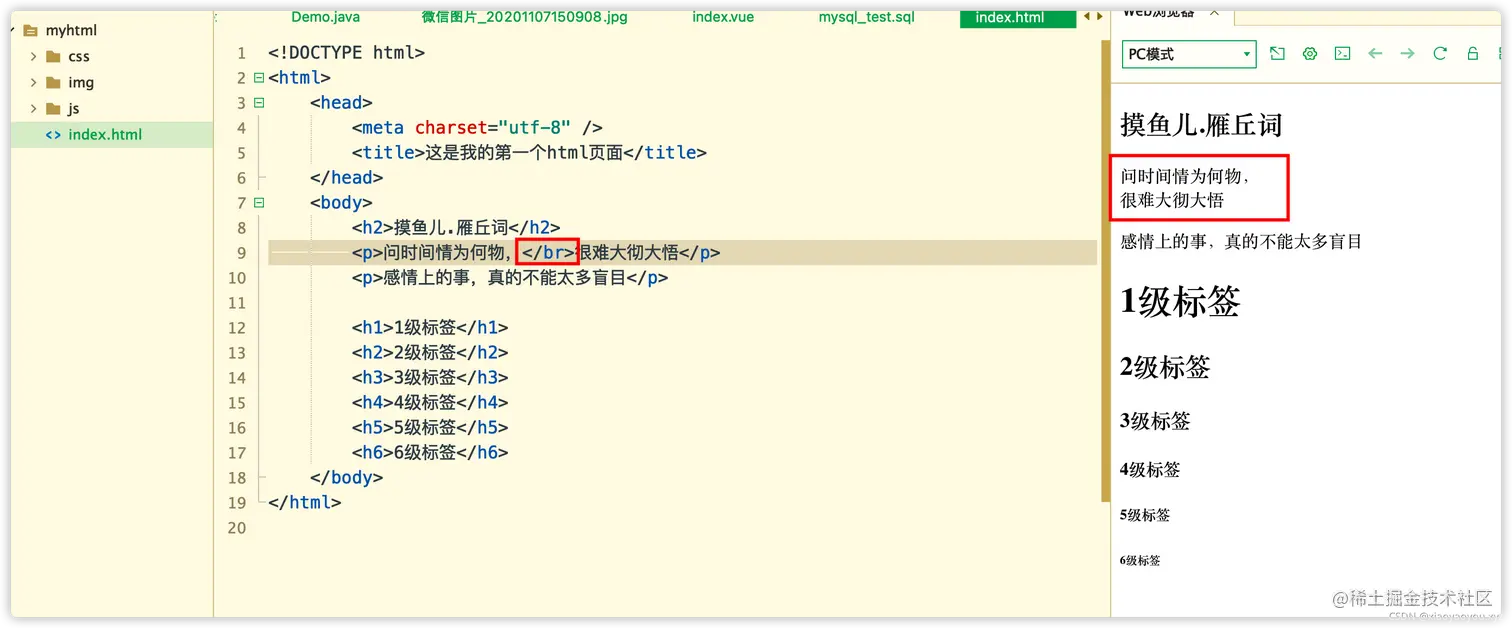
Task: Click the preview heading 6级标签
Action: click(1140, 561)
